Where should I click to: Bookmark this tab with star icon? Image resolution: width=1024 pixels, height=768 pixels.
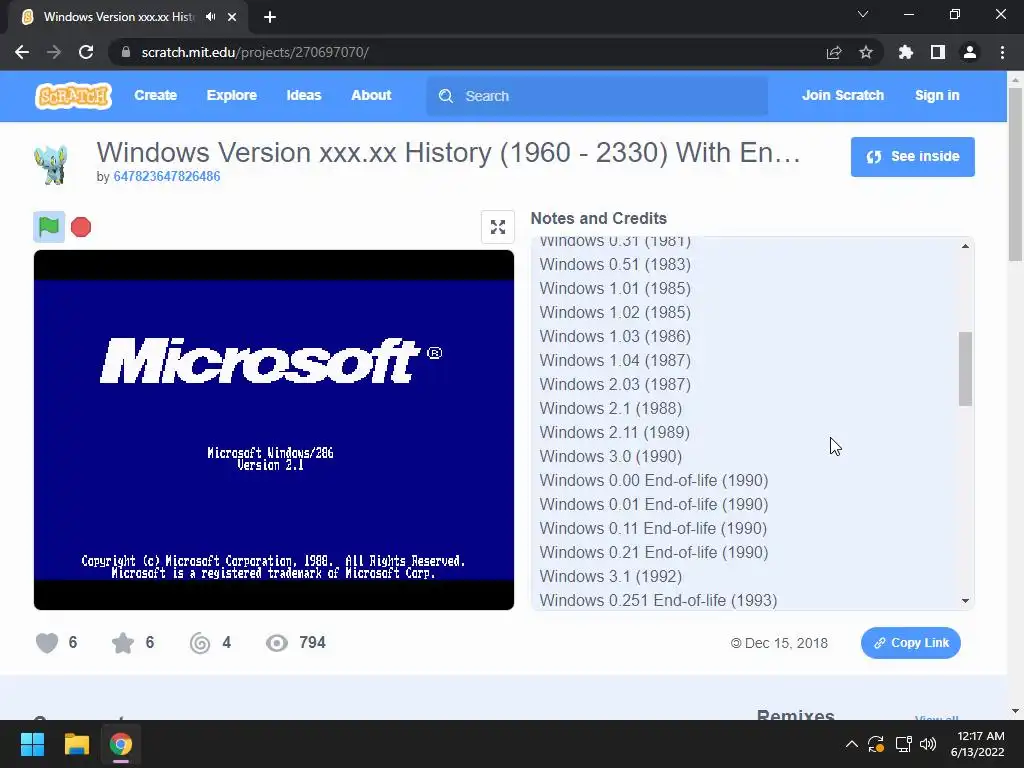click(x=866, y=52)
